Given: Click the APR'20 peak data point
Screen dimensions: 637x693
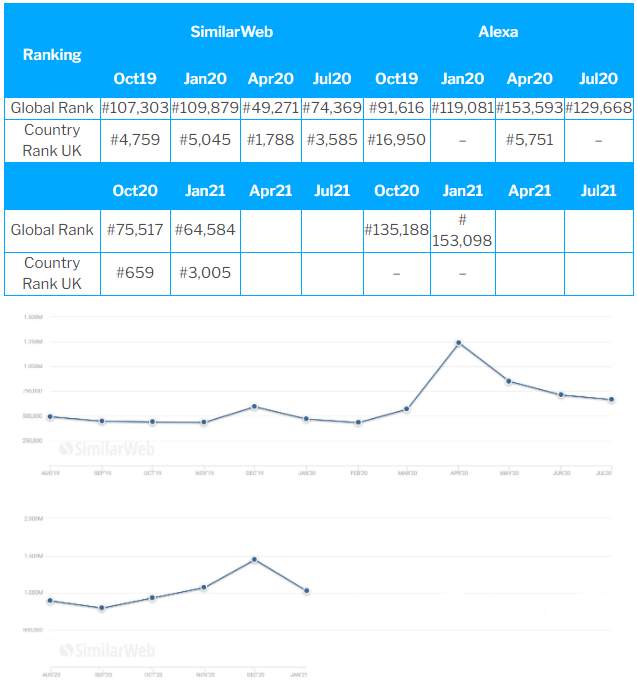Looking at the screenshot, I should [x=458, y=343].
